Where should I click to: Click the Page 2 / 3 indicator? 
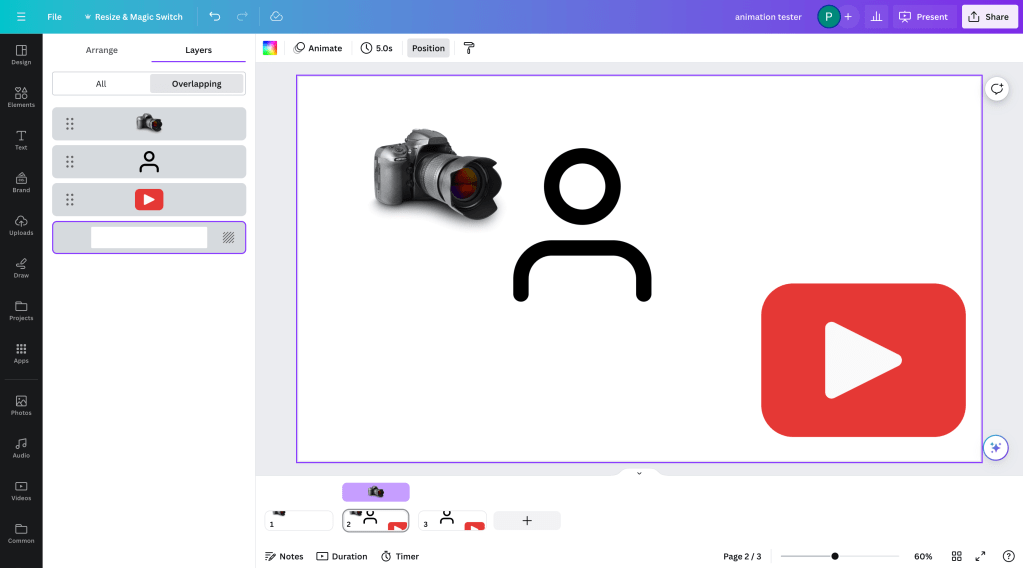pos(742,556)
